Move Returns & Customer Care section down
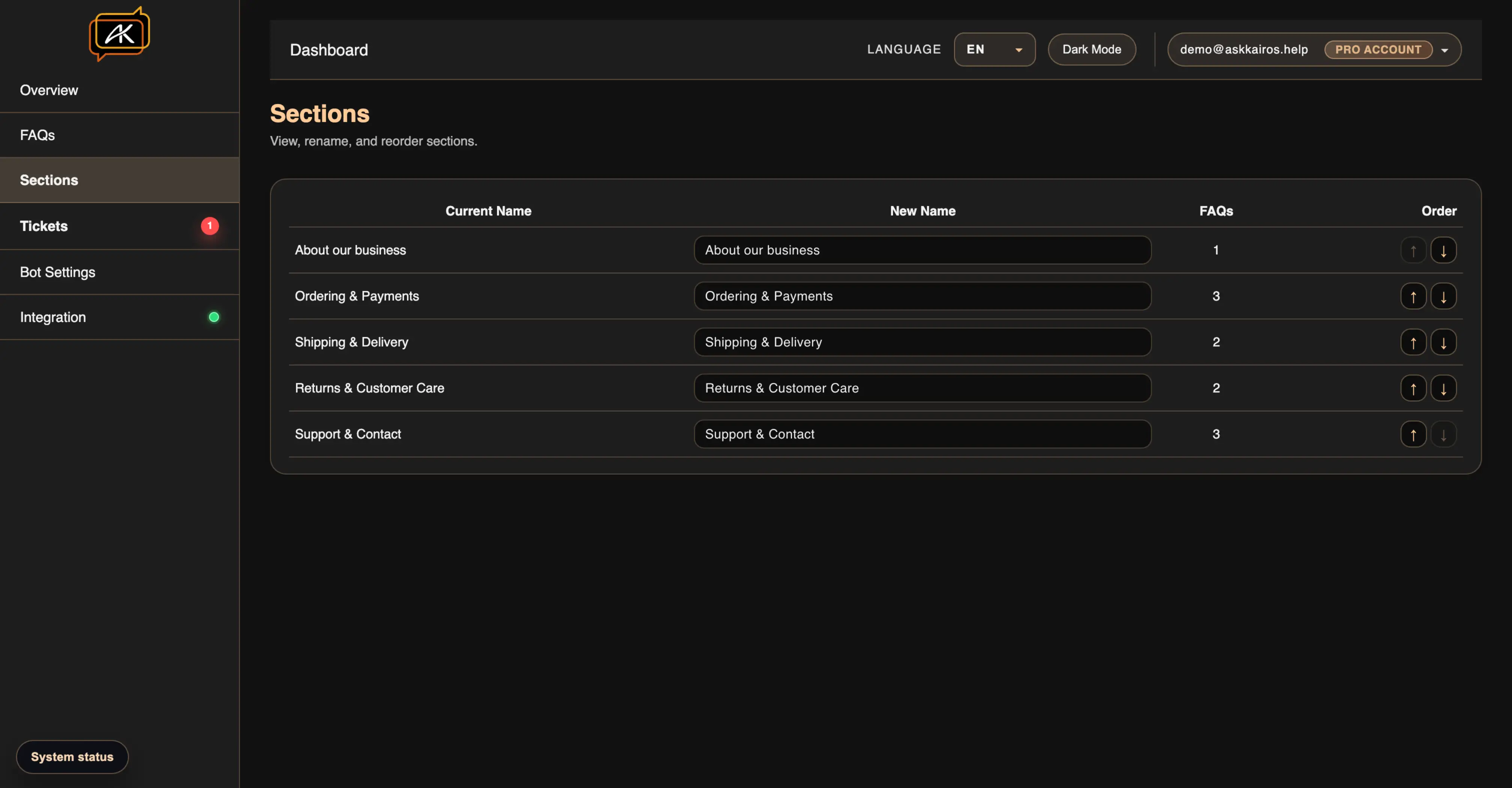The width and height of the screenshot is (1512, 788). click(1443, 388)
